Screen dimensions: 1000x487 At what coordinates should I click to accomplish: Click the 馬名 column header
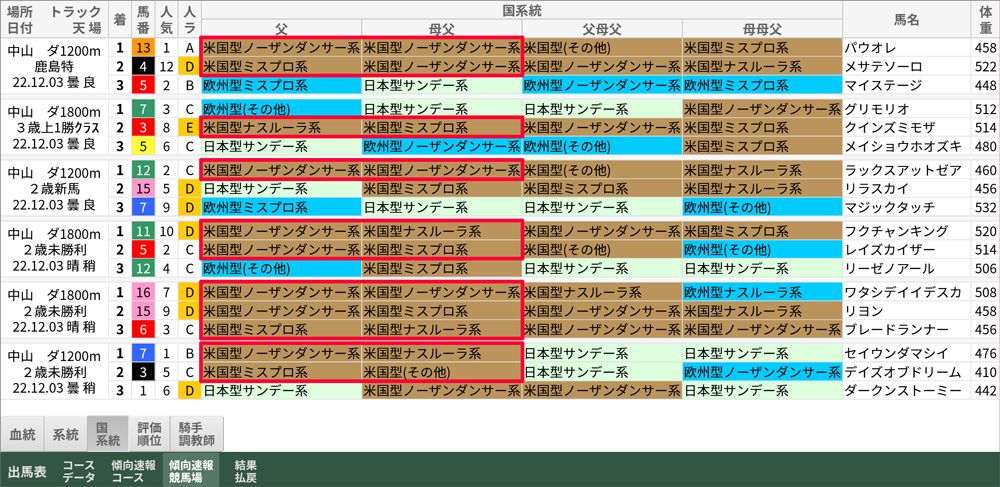[x=906, y=19]
